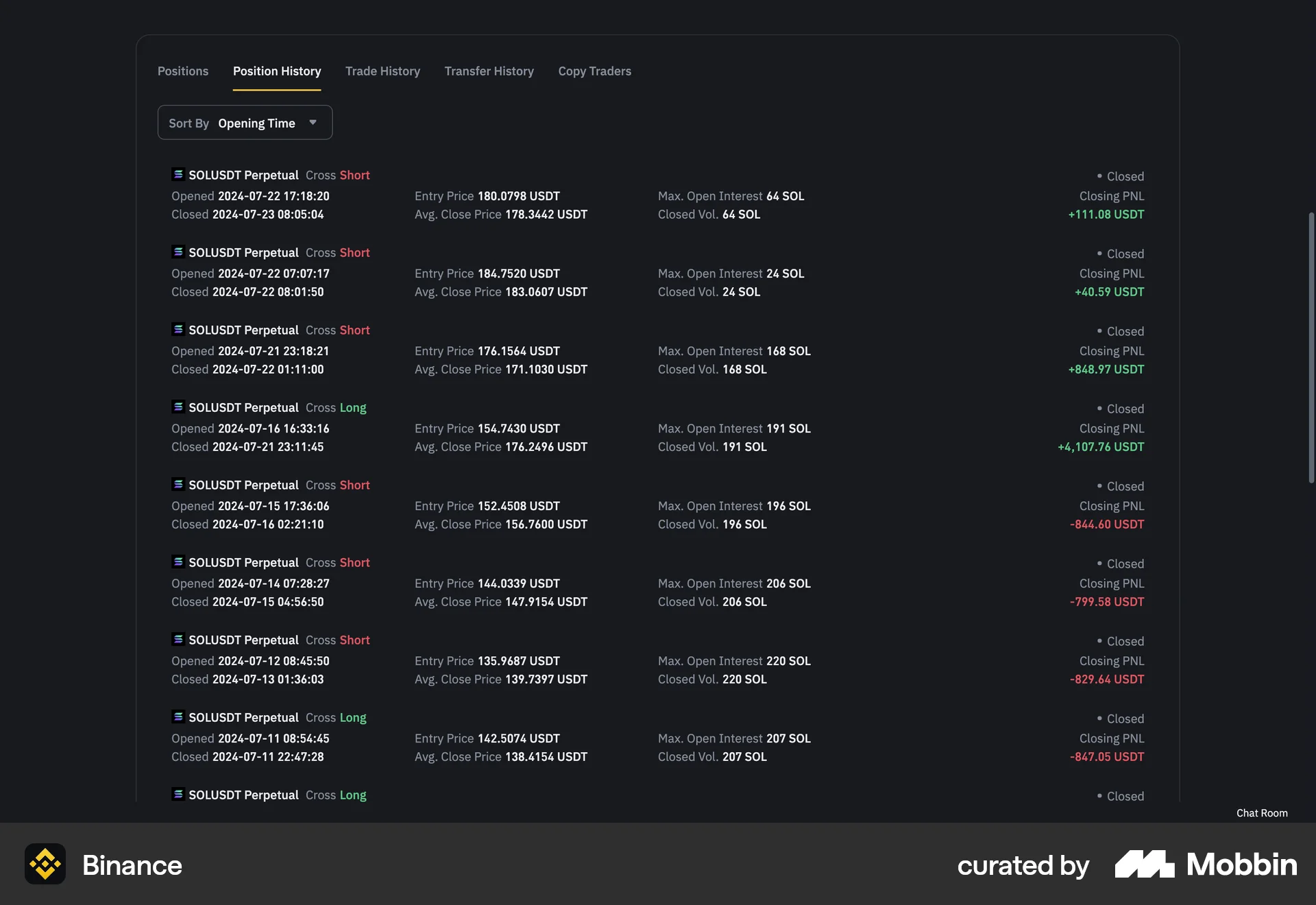Image resolution: width=1316 pixels, height=905 pixels.
Task: Click the position icon next to the 2024-07-21 Short entry
Action: pyautogui.click(x=178, y=329)
